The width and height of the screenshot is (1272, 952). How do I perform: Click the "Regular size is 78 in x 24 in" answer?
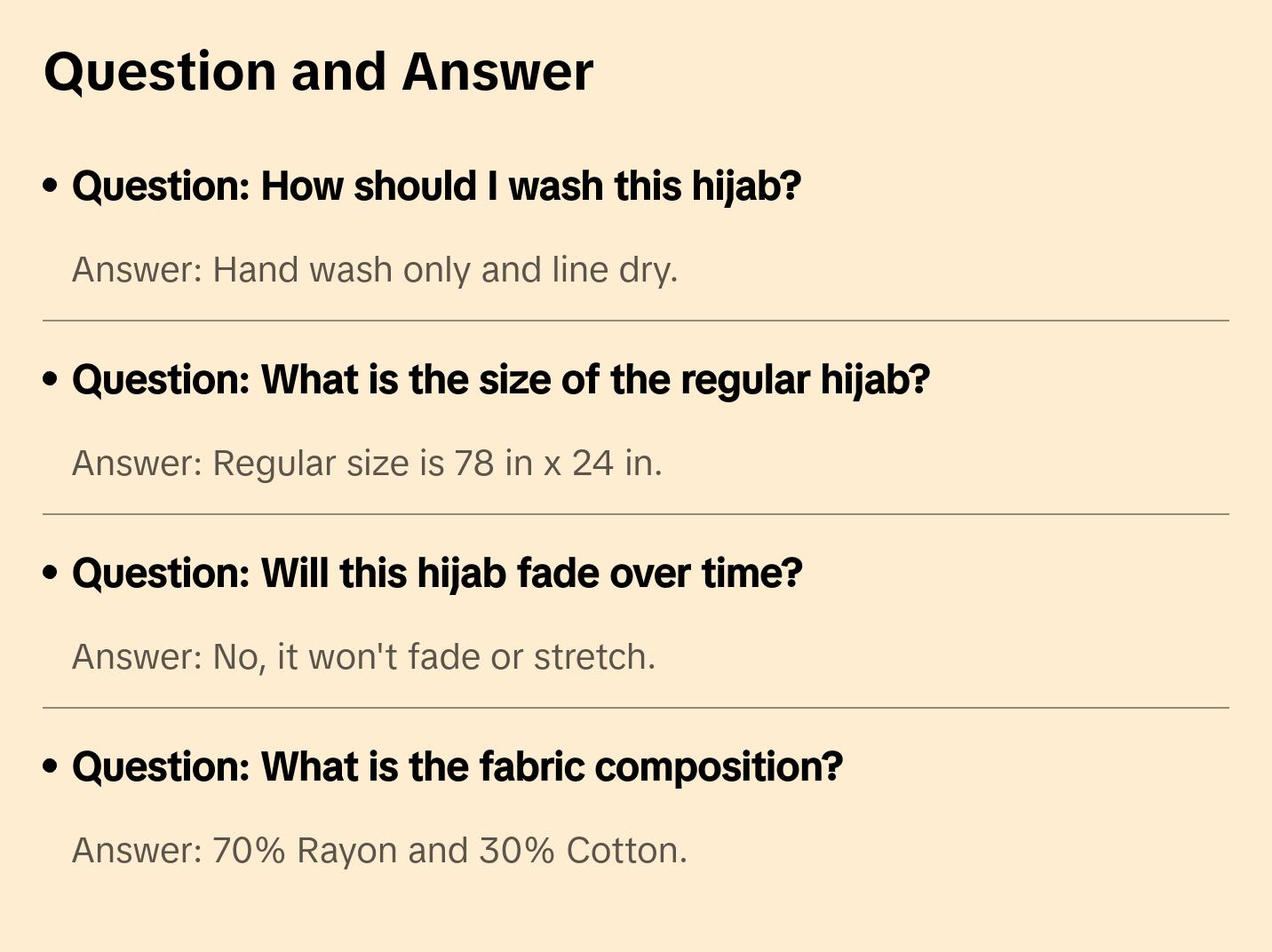(x=367, y=464)
